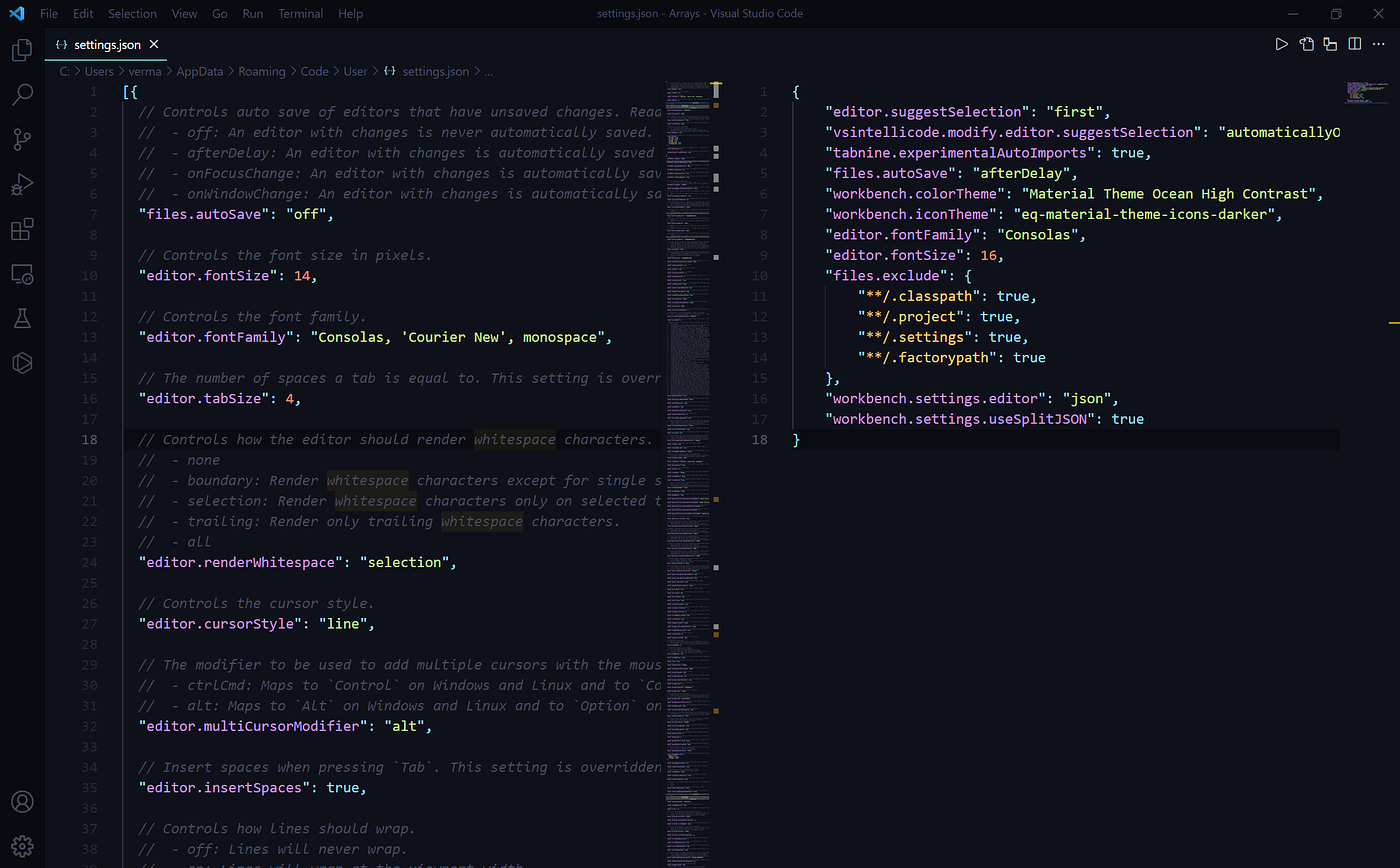
Task: Click the "**/.classpath": true entry
Action: [x=947, y=296]
